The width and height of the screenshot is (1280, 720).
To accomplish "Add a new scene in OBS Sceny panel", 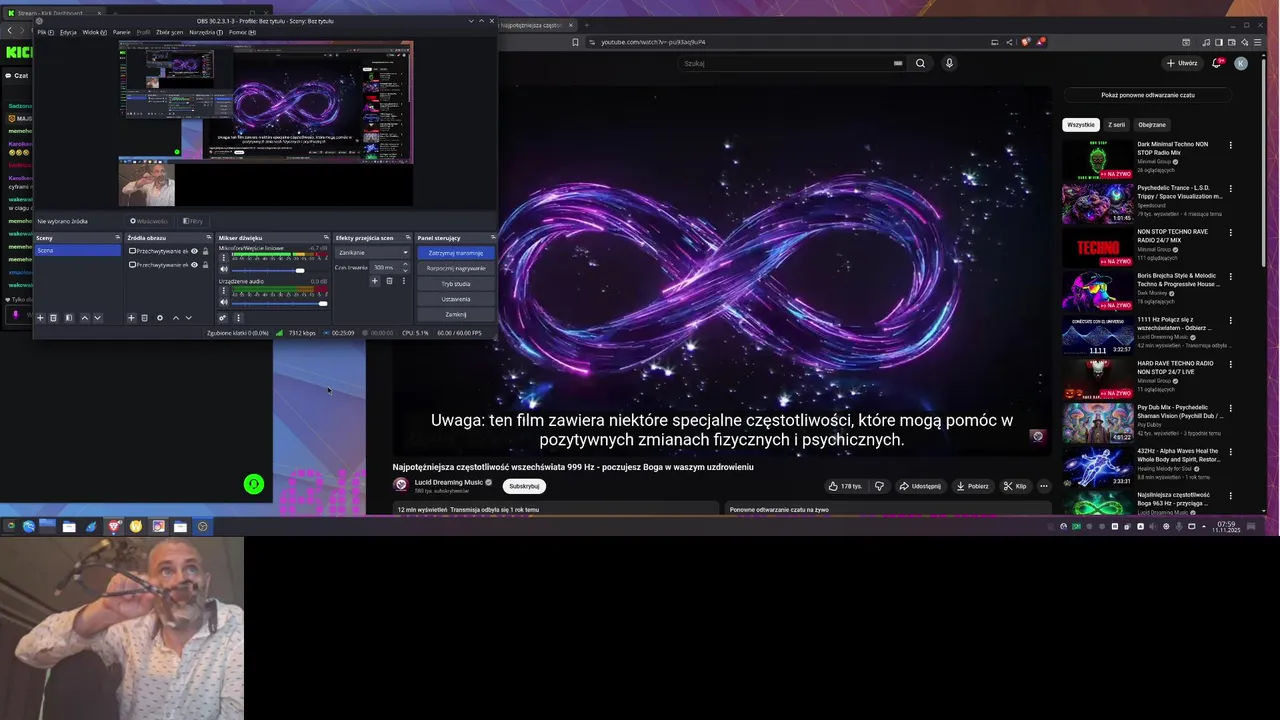I will 40,318.
